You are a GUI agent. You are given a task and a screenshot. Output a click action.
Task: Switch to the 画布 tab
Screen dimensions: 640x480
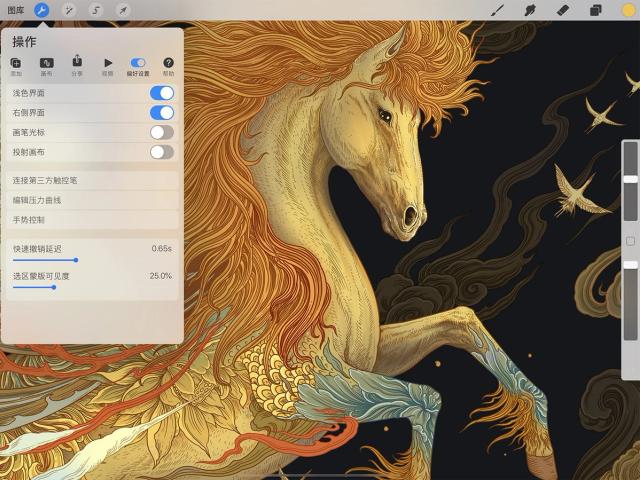pyautogui.click(x=47, y=67)
